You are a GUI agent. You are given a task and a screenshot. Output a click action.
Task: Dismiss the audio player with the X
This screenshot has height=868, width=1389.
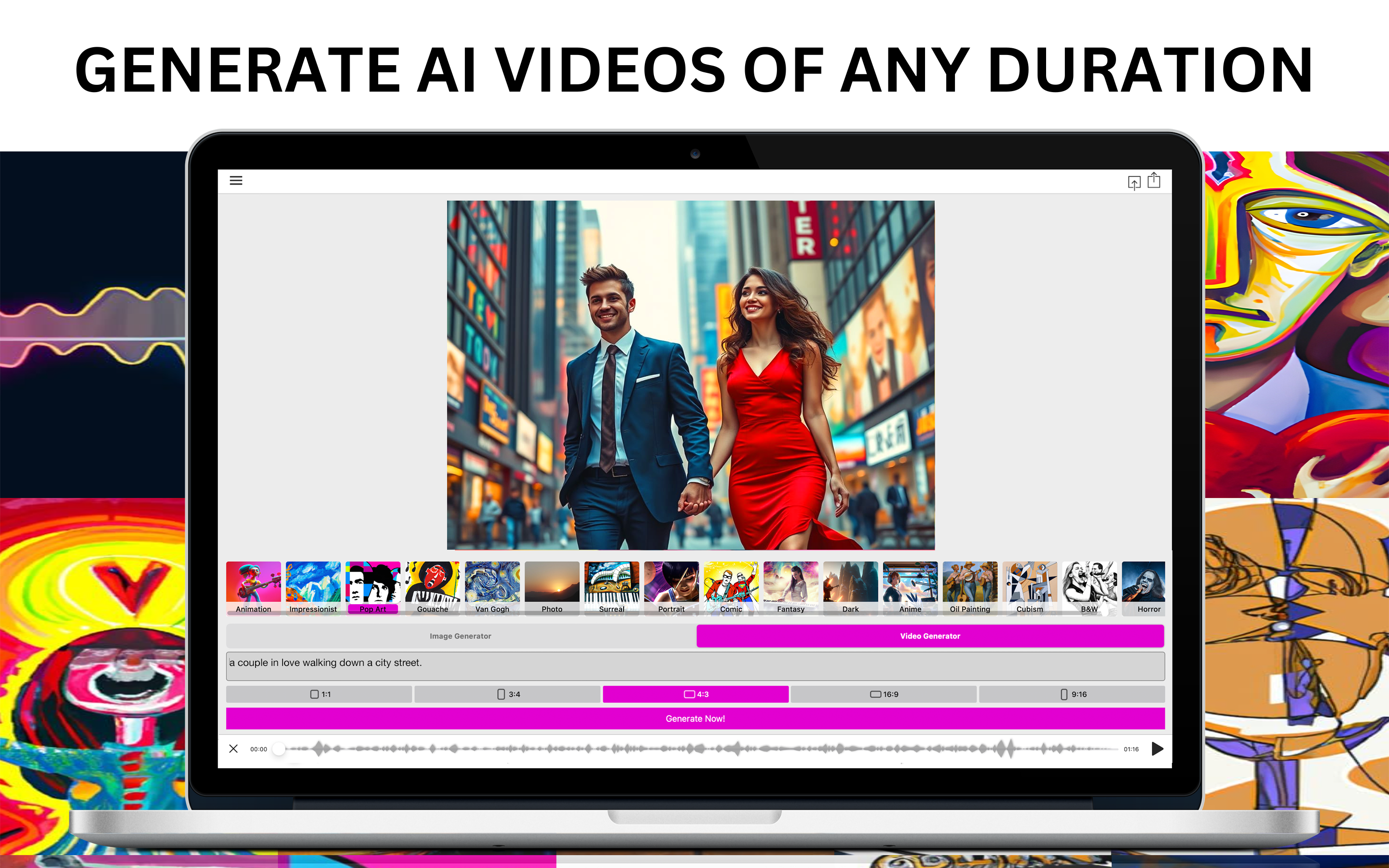(x=233, y=748)
